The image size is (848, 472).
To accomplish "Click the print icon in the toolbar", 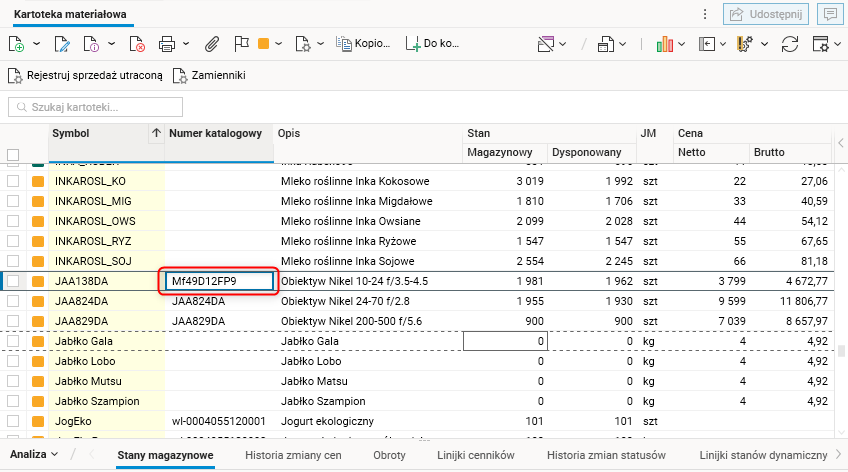I will 167,44.
